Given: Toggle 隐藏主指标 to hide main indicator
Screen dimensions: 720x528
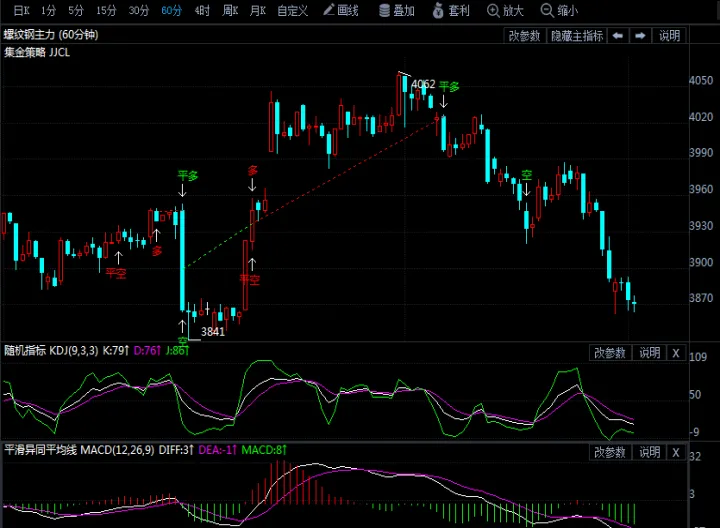Looking at the screenshot, I should pyautogui.click(x=576, y=36).
